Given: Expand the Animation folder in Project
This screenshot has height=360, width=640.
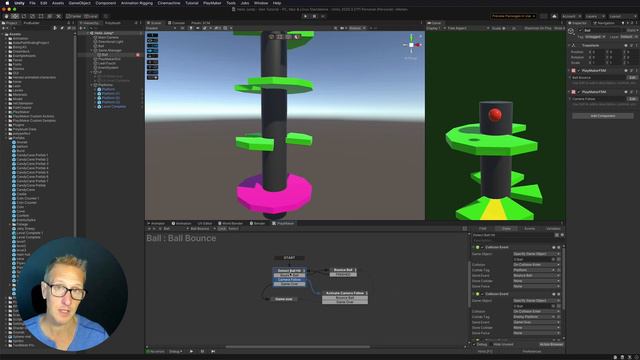Looking at the screenshot, I should click(6, 39).
